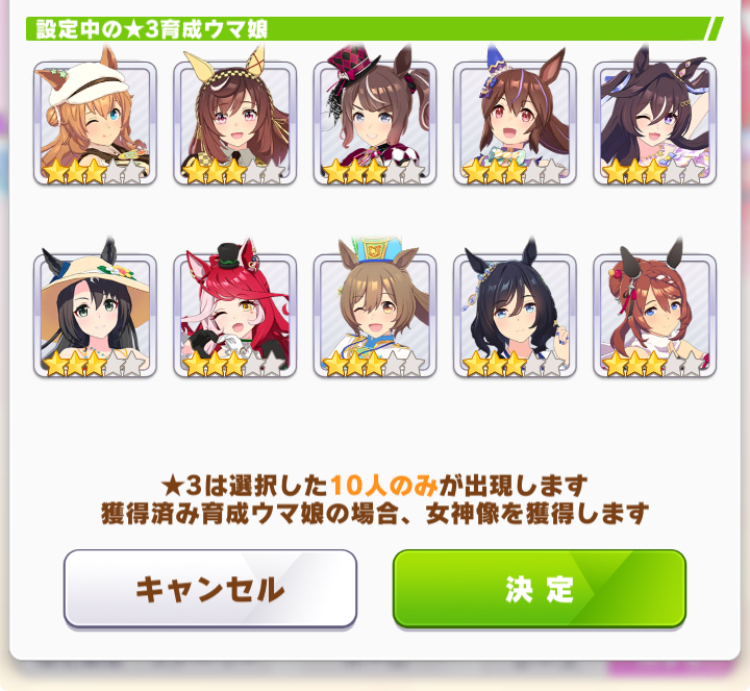The width and height of the screenshot is (750, 691).
Task: Choose the black wavy-haired girl with blue eyes
Action: pos(515,316)
